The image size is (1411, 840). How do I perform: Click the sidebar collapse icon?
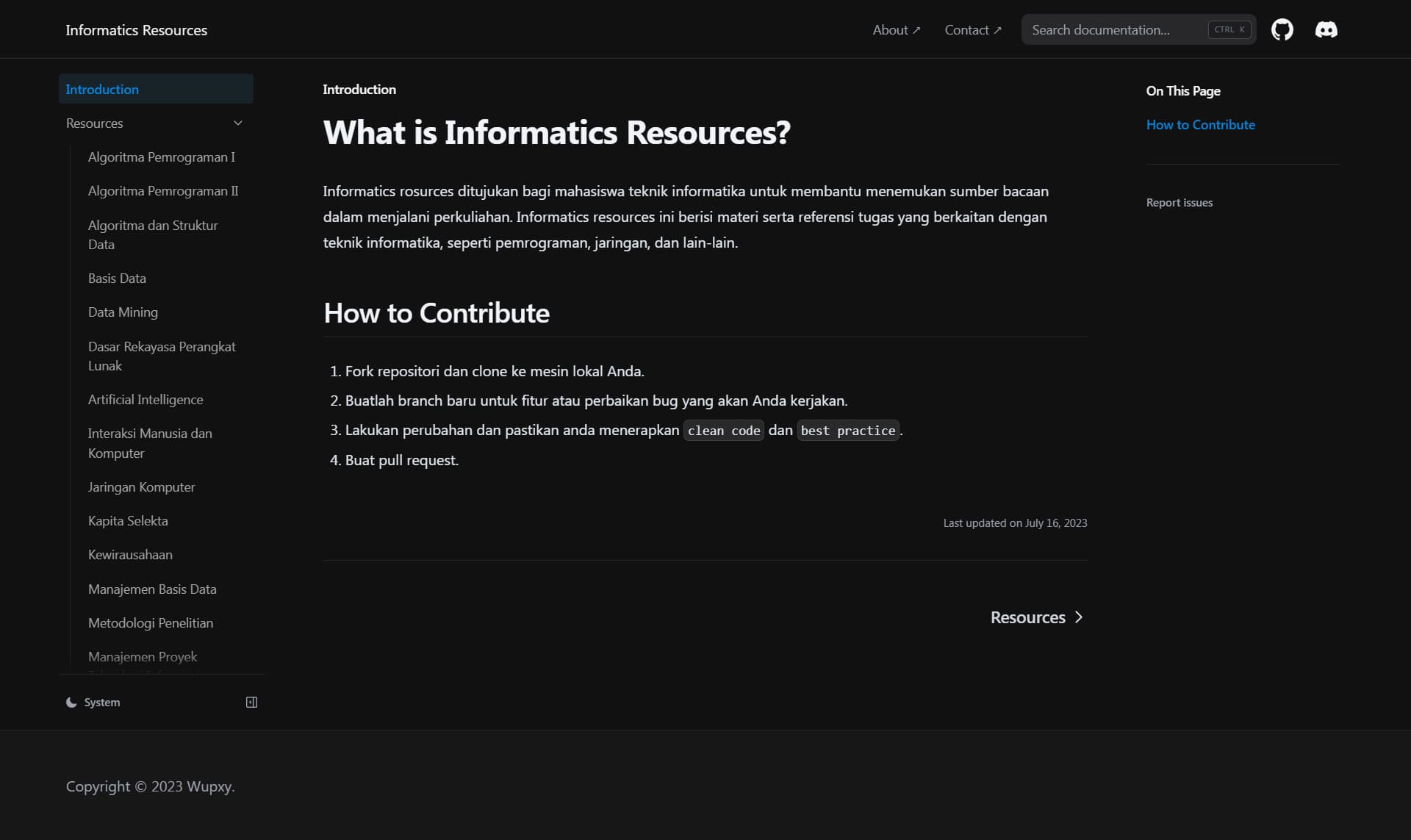[251, 703]
